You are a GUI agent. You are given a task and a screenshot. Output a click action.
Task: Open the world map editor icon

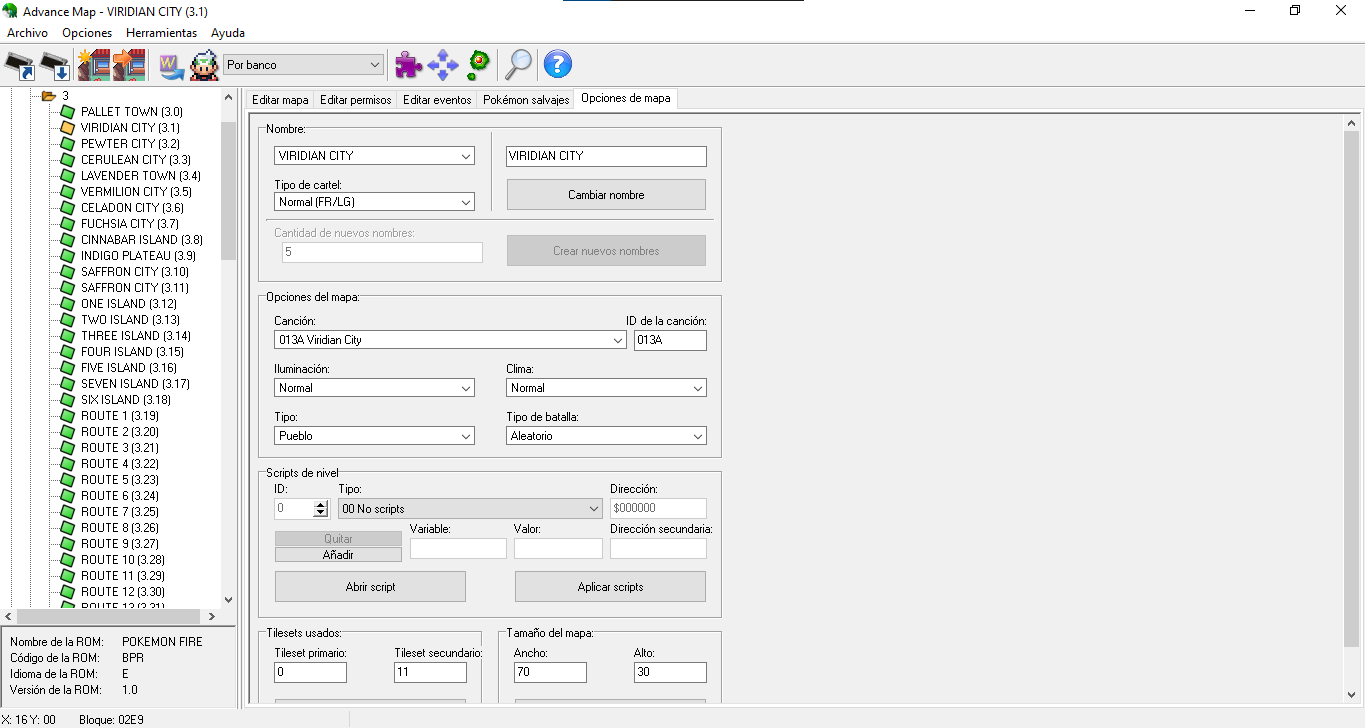point(171,65)
